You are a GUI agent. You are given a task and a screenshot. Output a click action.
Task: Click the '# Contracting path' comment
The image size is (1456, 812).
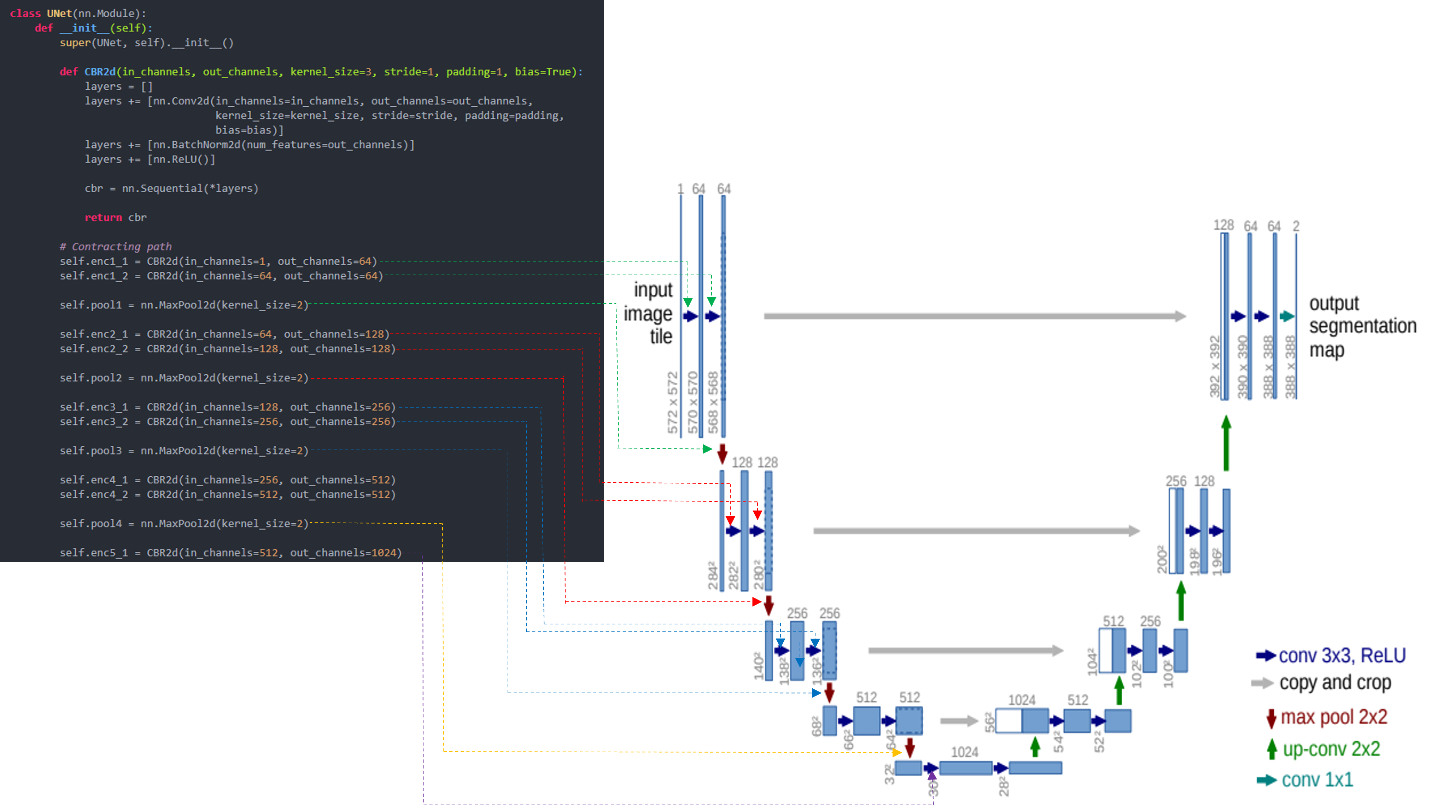[x=115, y=246]
